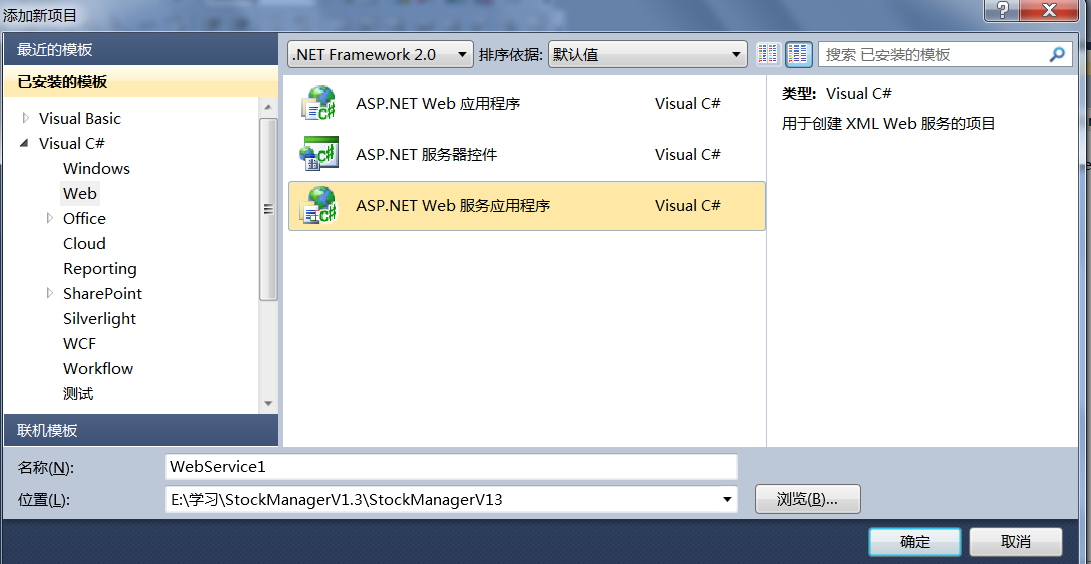This screenshot has height=564, width=1091.
Task: Click the 名称 input field
Action: pos(452,467)
